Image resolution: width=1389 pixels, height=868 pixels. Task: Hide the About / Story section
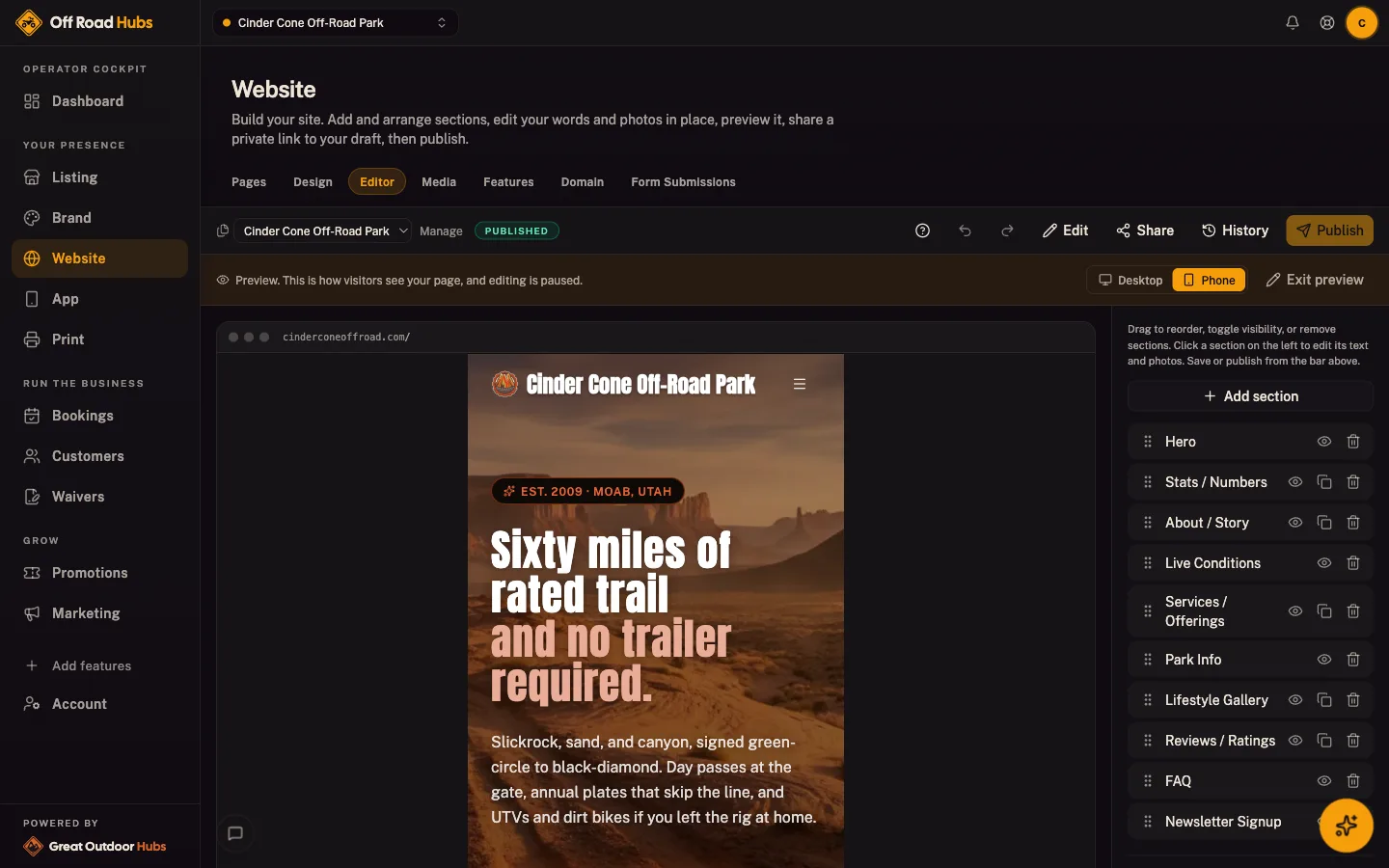coord(1295,523)
